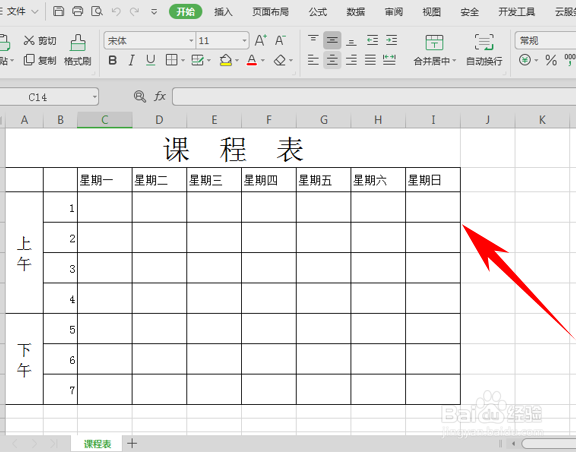Toggle Bold formatting

[x=113, y=60]
